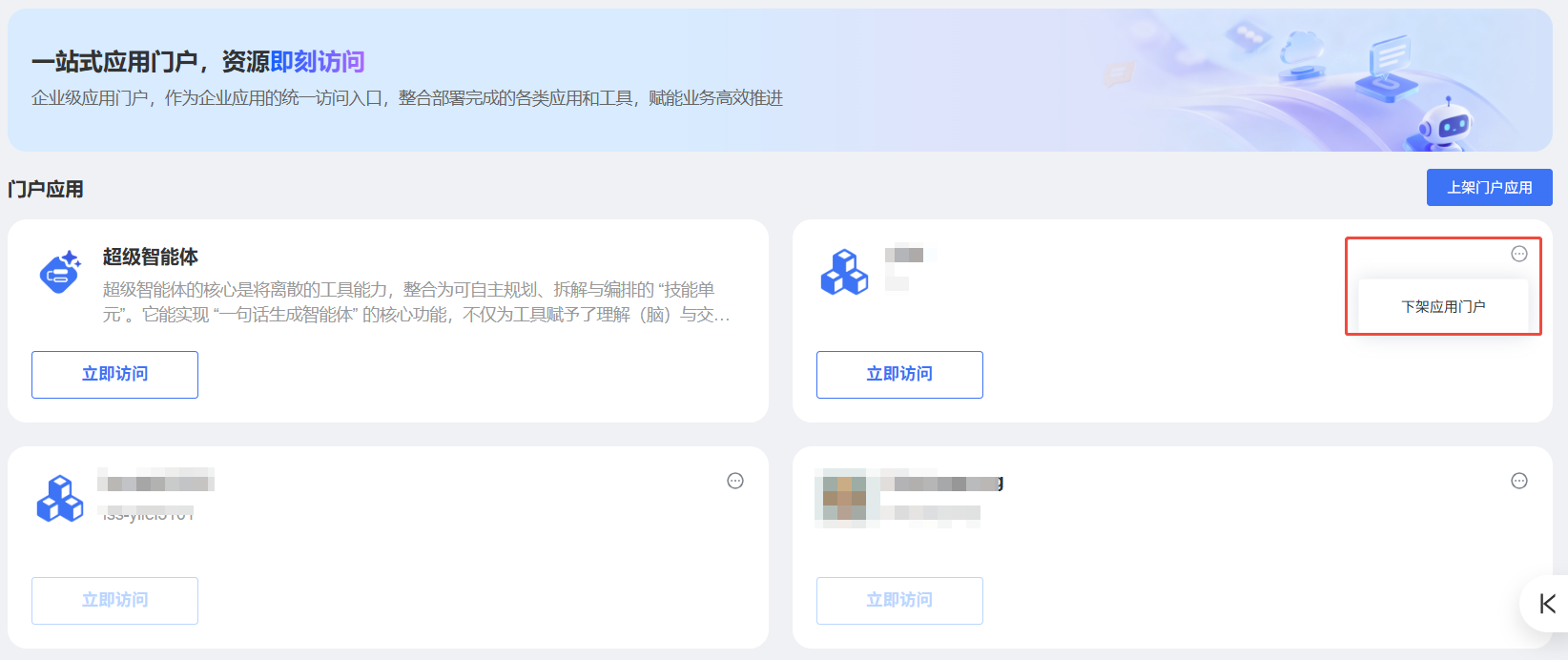
Task: Click 立即访问 beside the open 下架应用门户 menu
Action: [899, 374]
